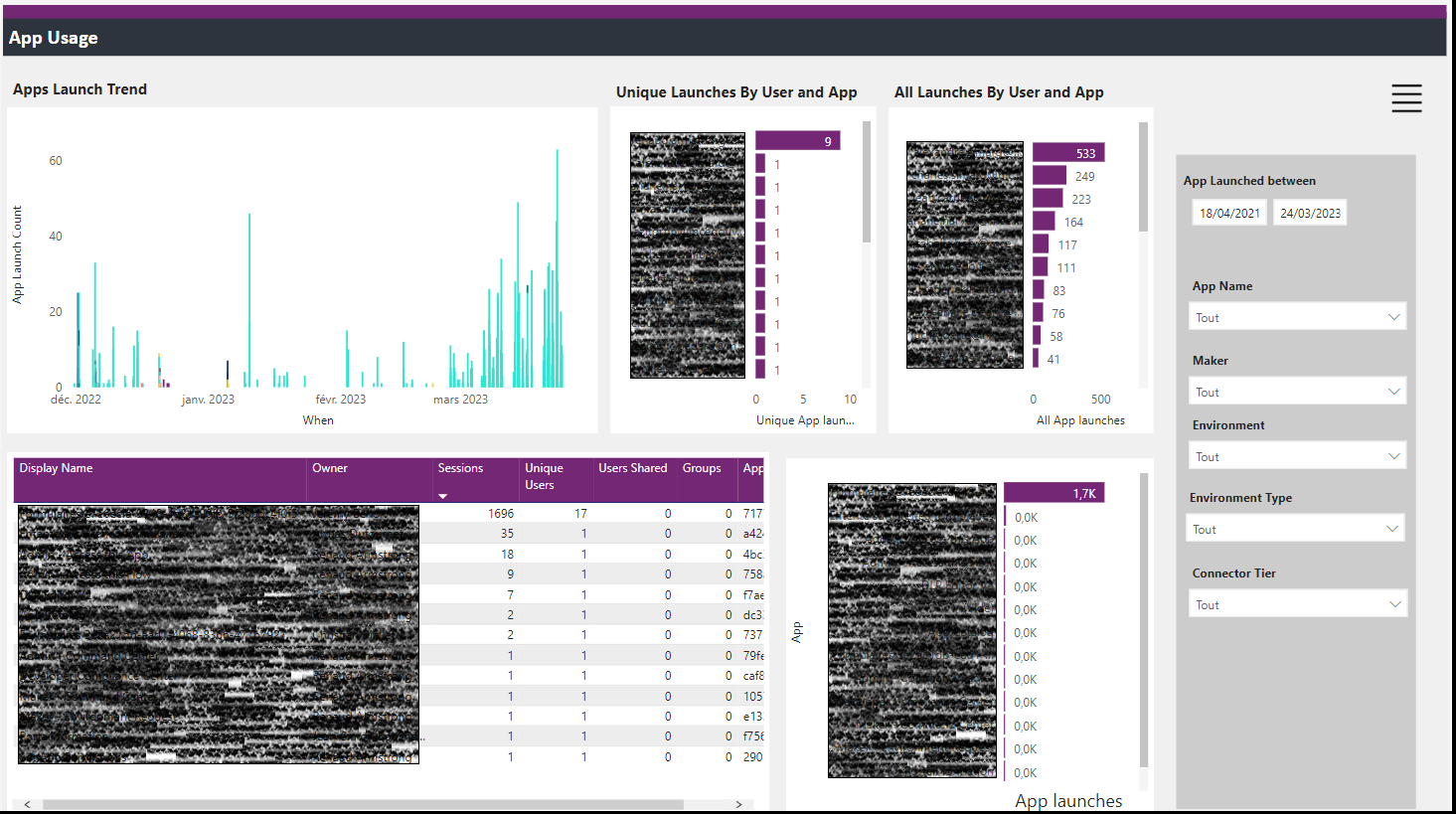Click the unique users value 17

pos(580,514)
